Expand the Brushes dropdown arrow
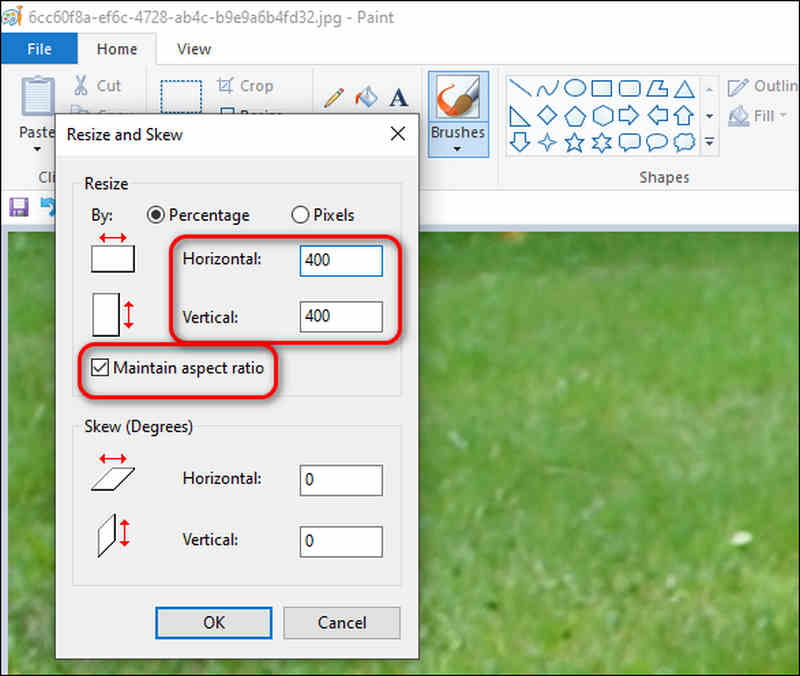This screenshot has height=676, width=800. pos(457,148)
